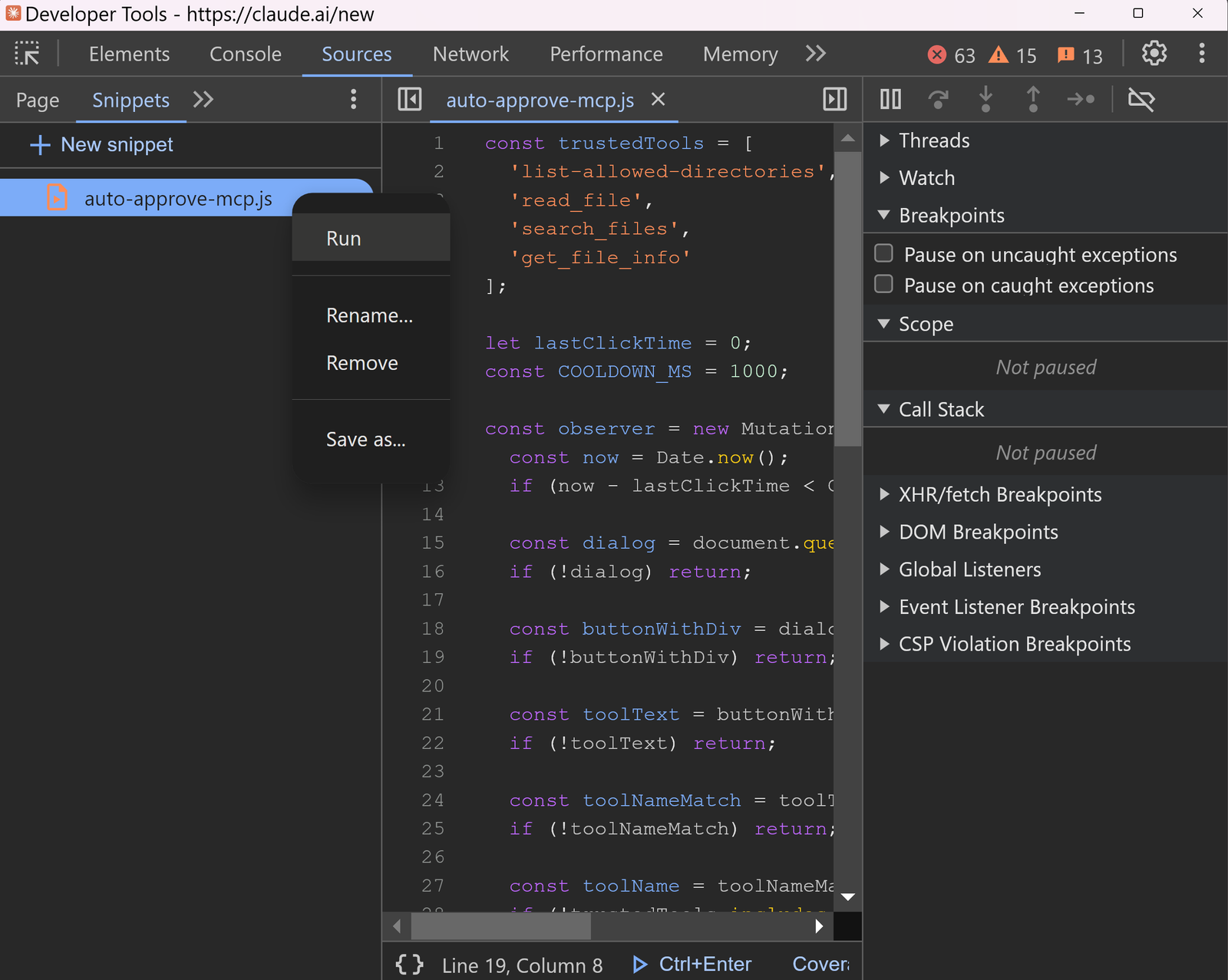Switch to the Performance panel tab
The height and width of the screenshot is (980, 1228).
[x=606, y=54]
